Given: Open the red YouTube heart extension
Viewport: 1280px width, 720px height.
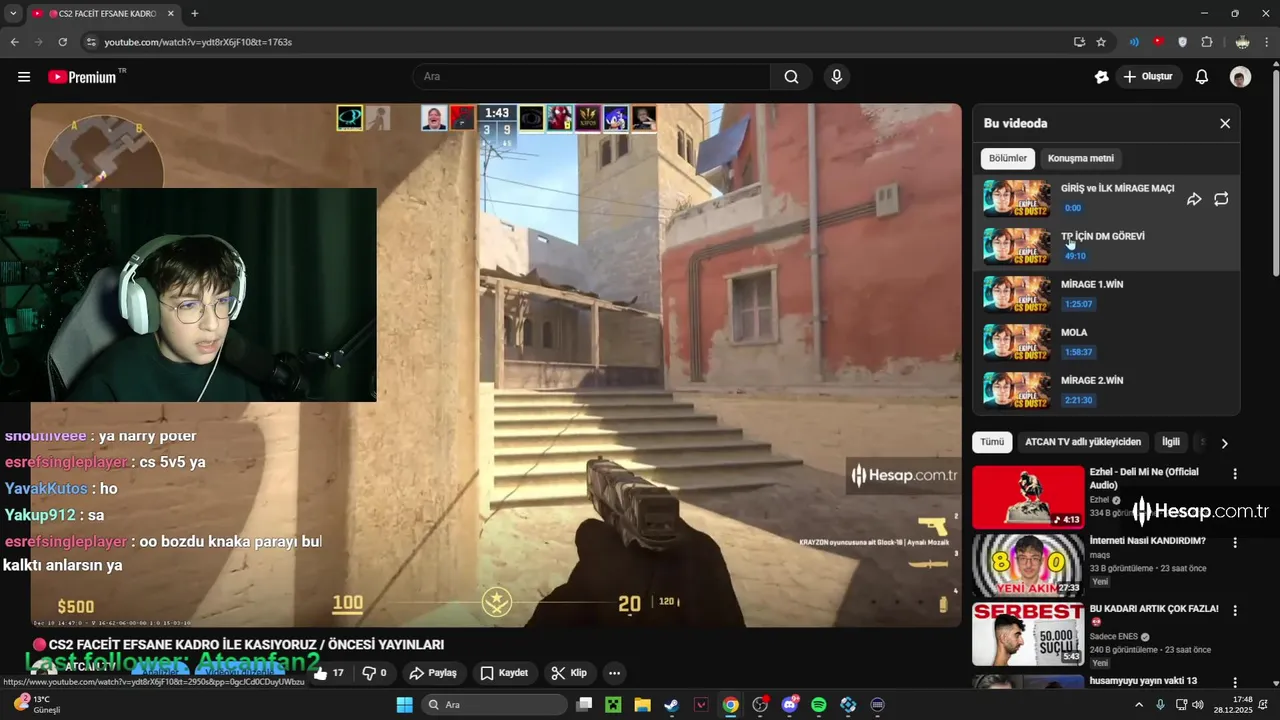Looking at the screenshot, I should click(1158, 42).
